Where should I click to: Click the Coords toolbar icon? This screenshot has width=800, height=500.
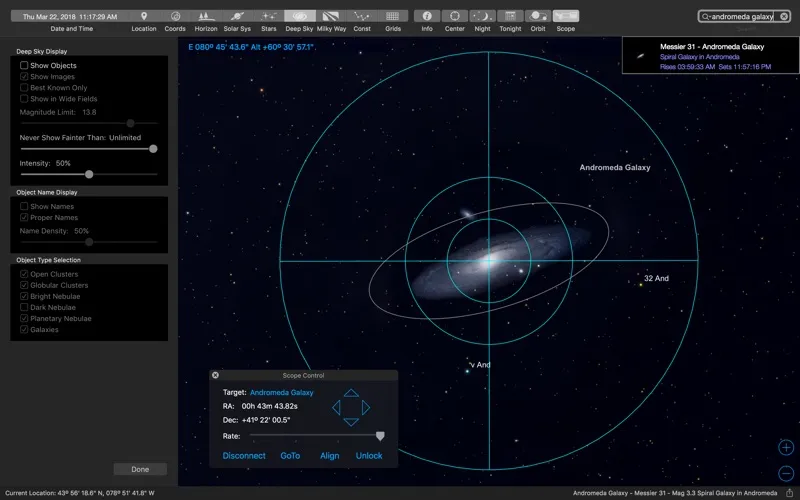[x=175, y=17]
